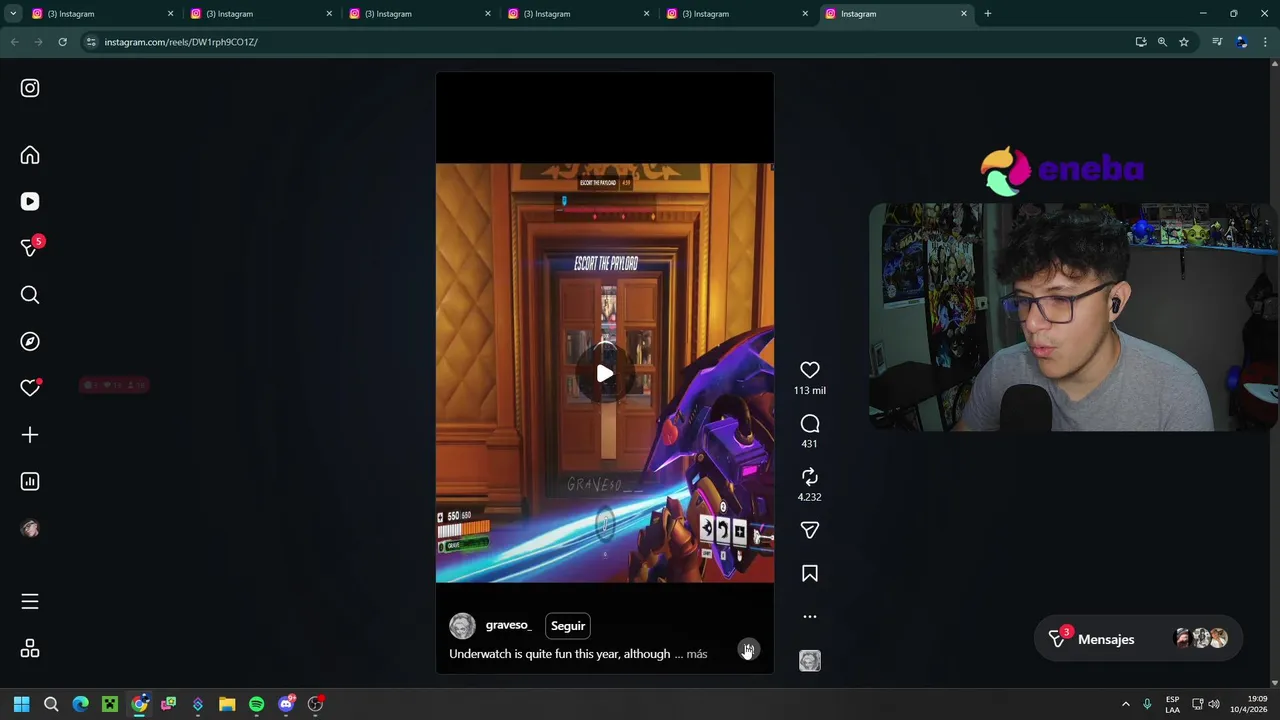
Task: Repost the reel with the arrows icon
Action: (810, 477)
